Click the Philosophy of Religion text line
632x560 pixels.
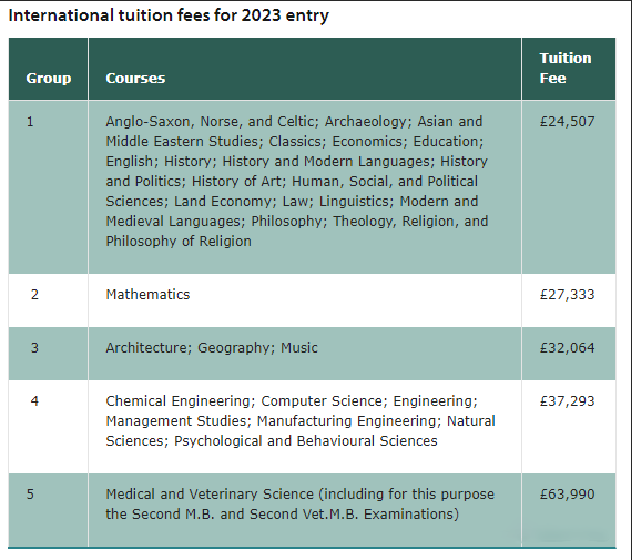coord(179,241)
